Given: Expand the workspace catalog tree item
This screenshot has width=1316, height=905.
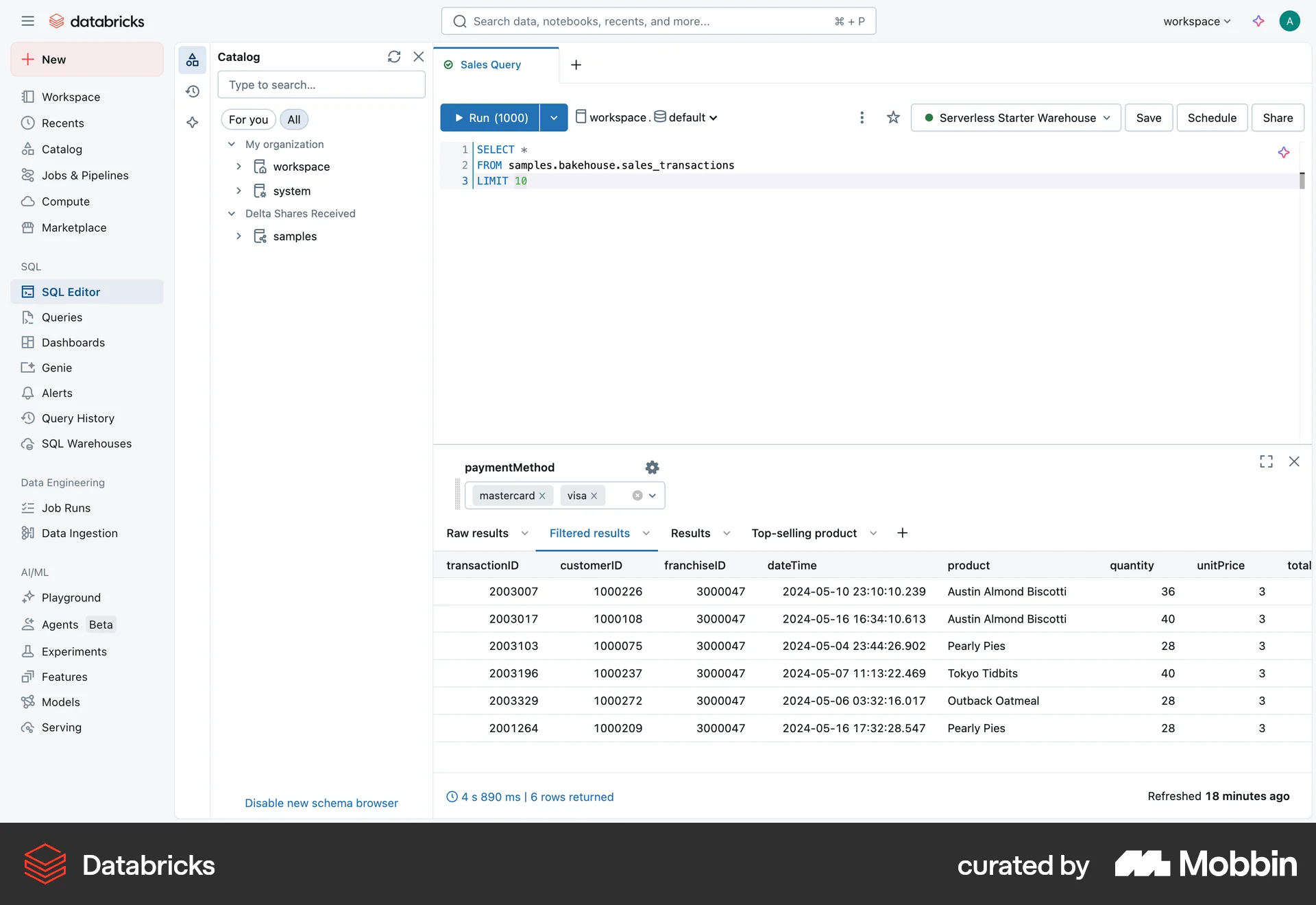Looking at the screenshot, I should (x=239, y=167).
